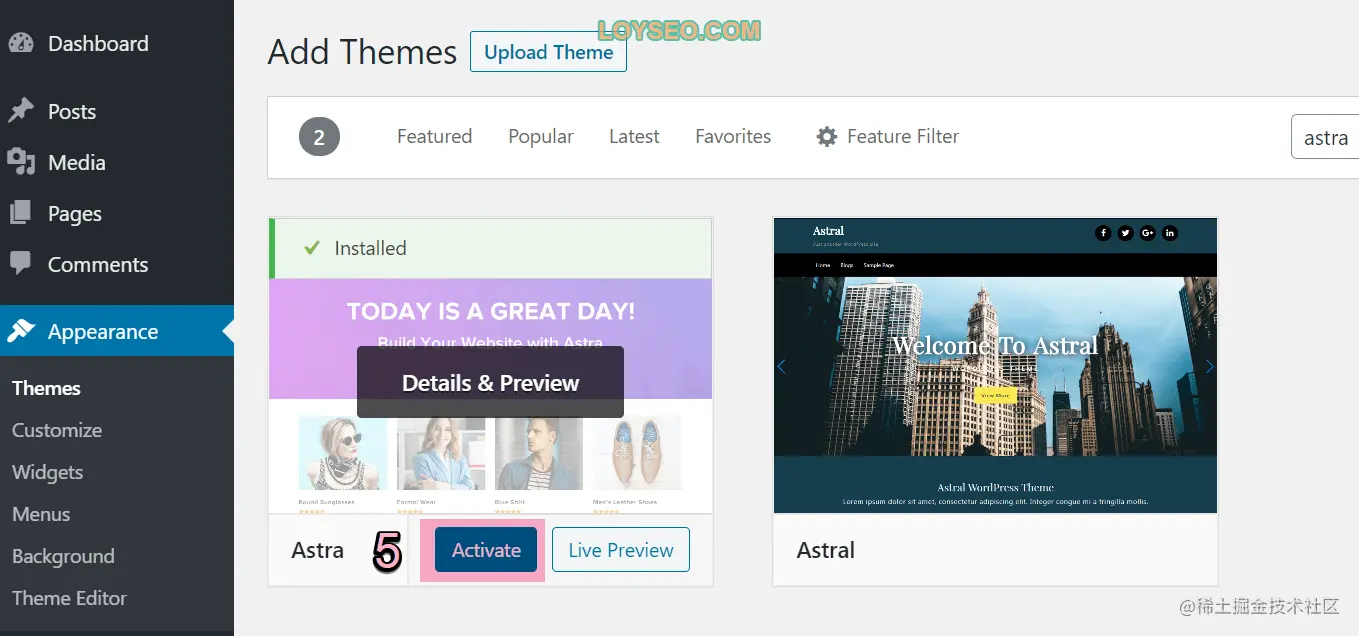The width and height of the screenshot is (1359, 636).
Task: Click the Media icon in sidebar
Action: pyautogui.click(x=20, y=162)
